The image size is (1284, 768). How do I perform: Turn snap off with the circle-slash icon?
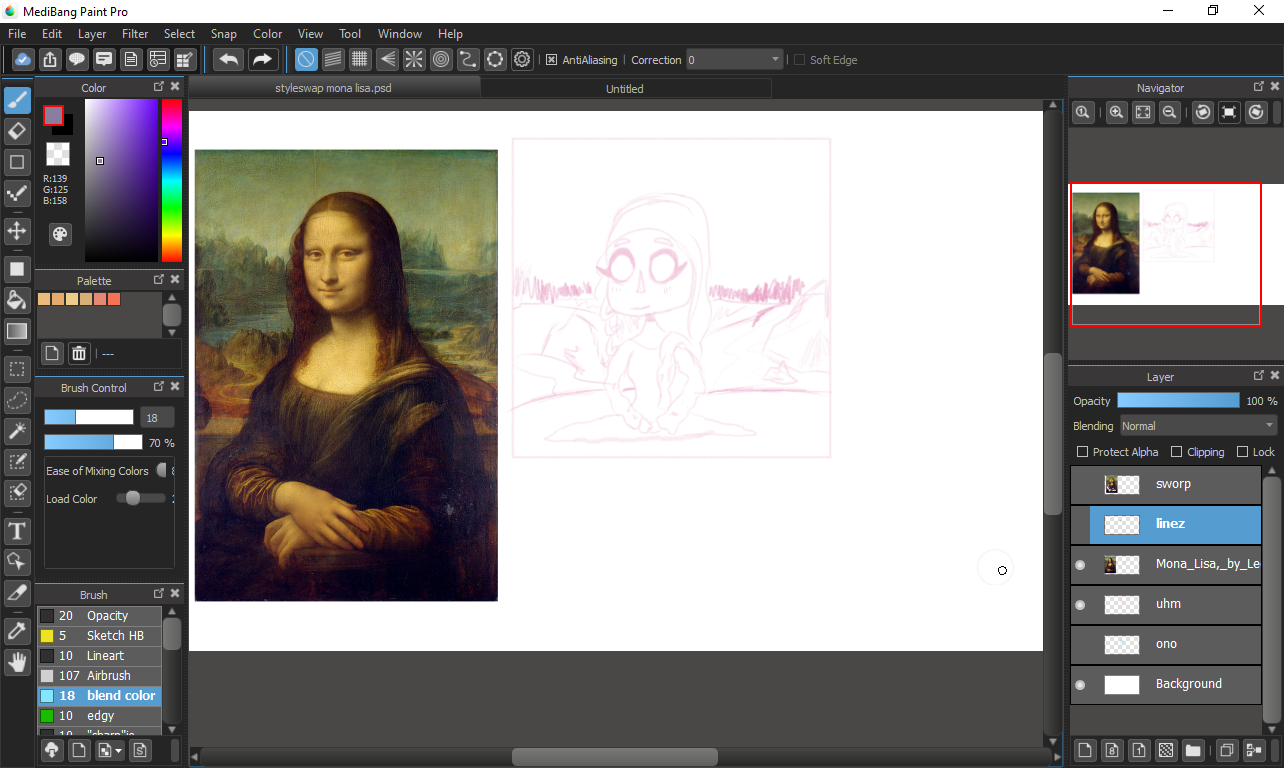pyautogui.click(x=306, y=59)
